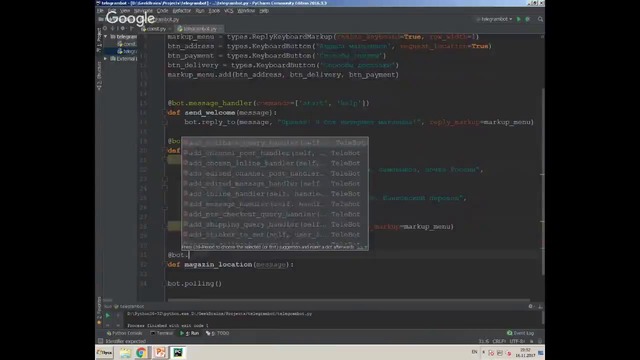Switch to the telegrambot.py editor tab

coord(200,29)
